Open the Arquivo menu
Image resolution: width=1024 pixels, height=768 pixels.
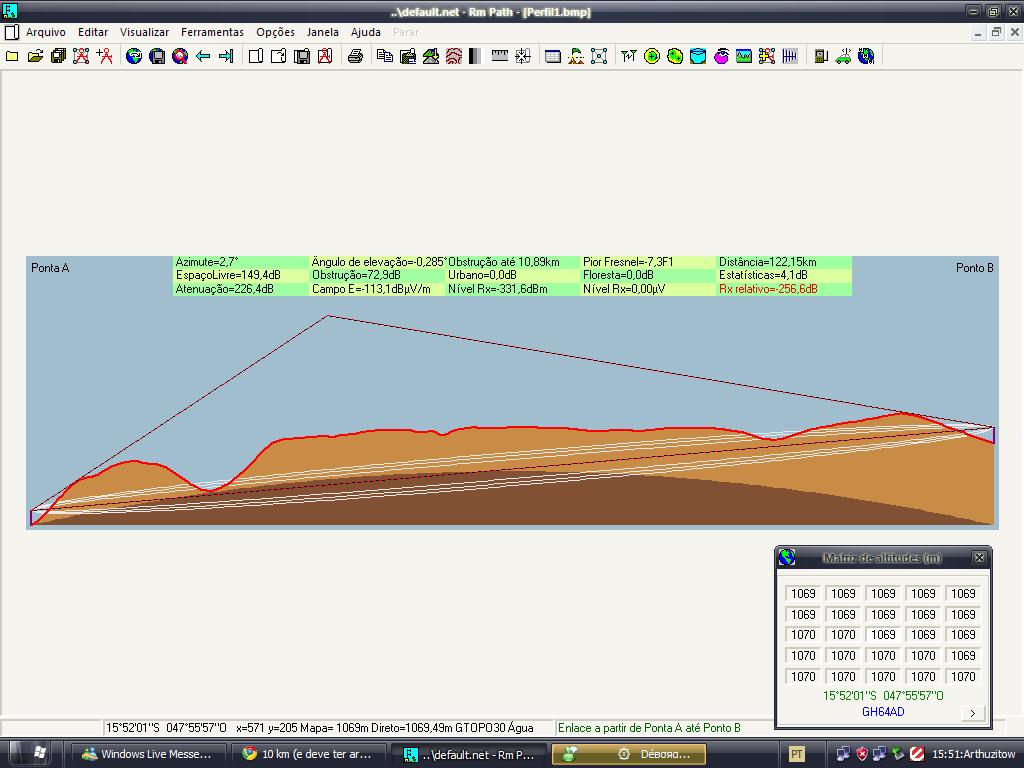[45, 32]
